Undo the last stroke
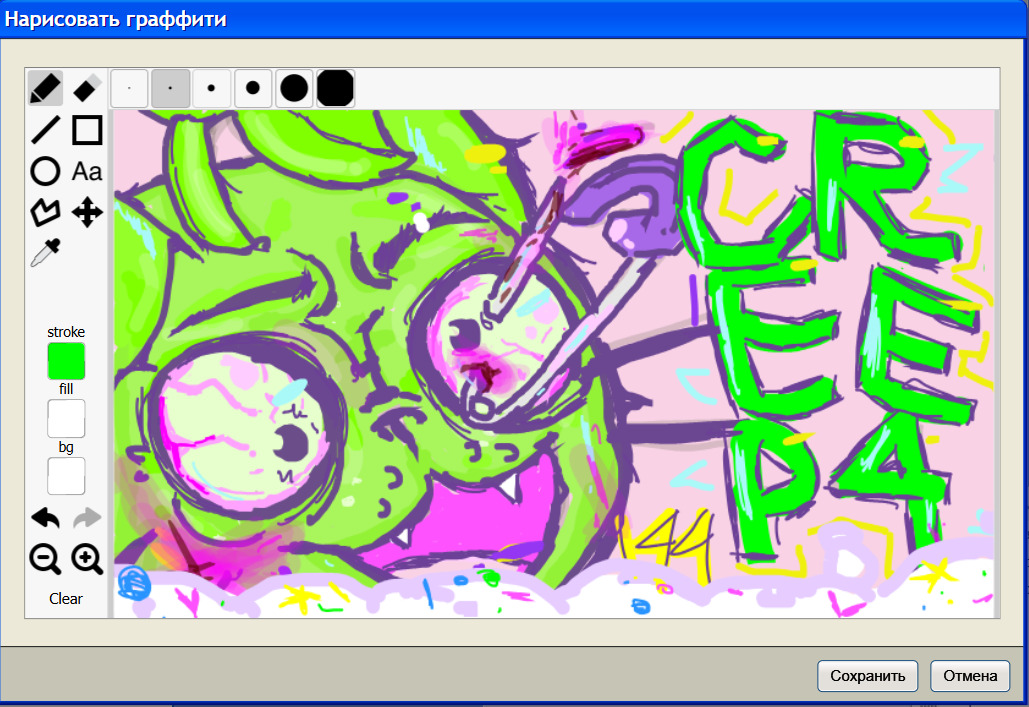Screen dimensions: 1029x707 45,518
